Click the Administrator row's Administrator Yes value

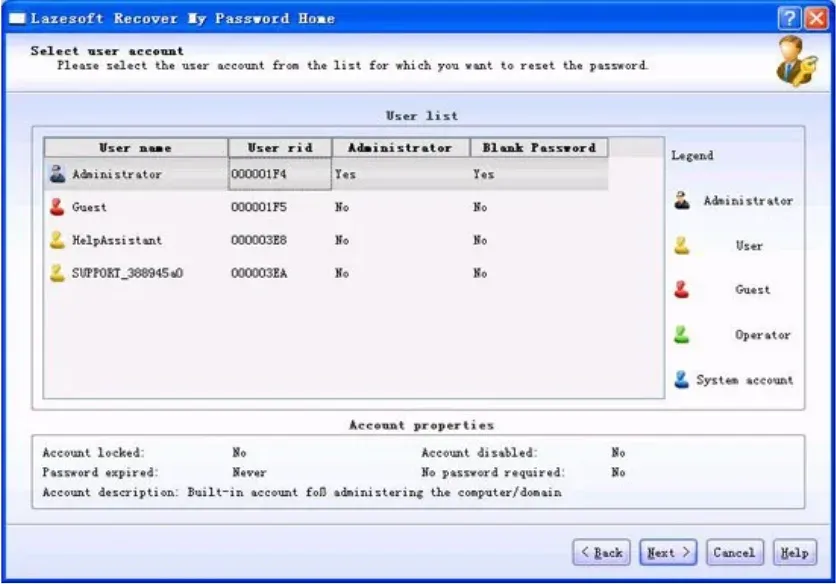pyautogui.click(x=345, y=174)
